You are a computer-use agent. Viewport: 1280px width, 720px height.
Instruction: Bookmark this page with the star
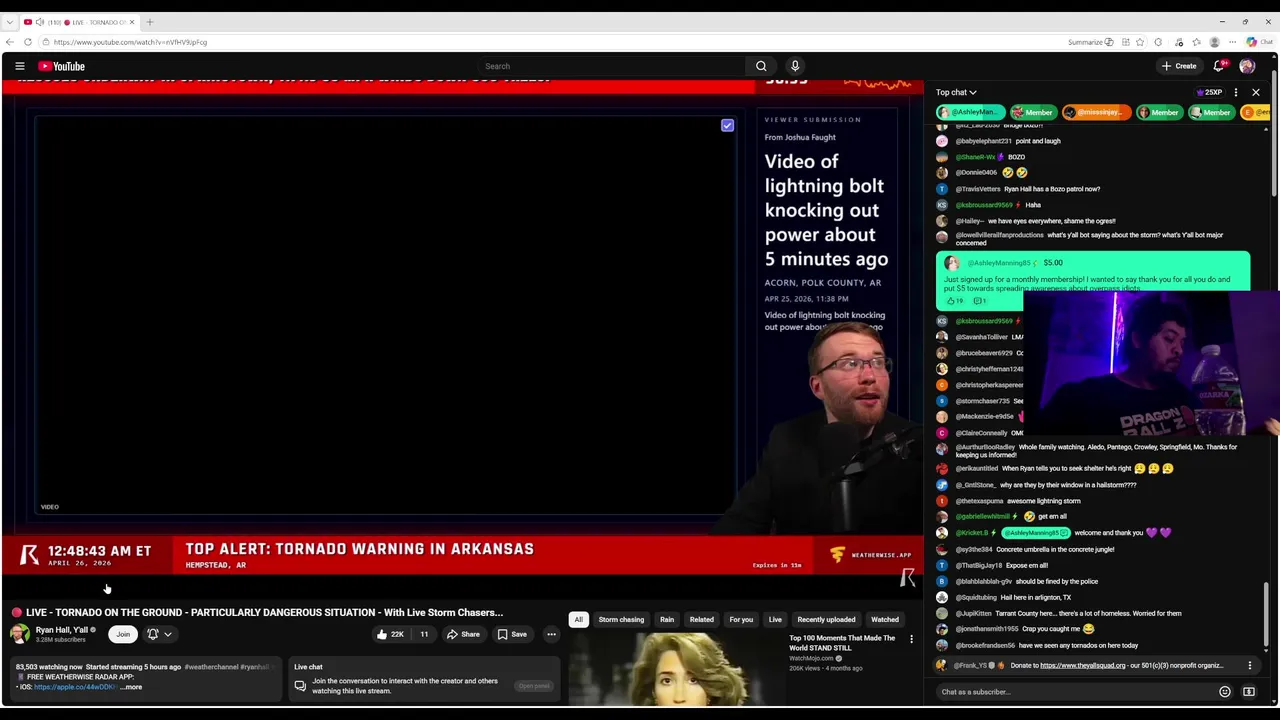(1140, 42)
